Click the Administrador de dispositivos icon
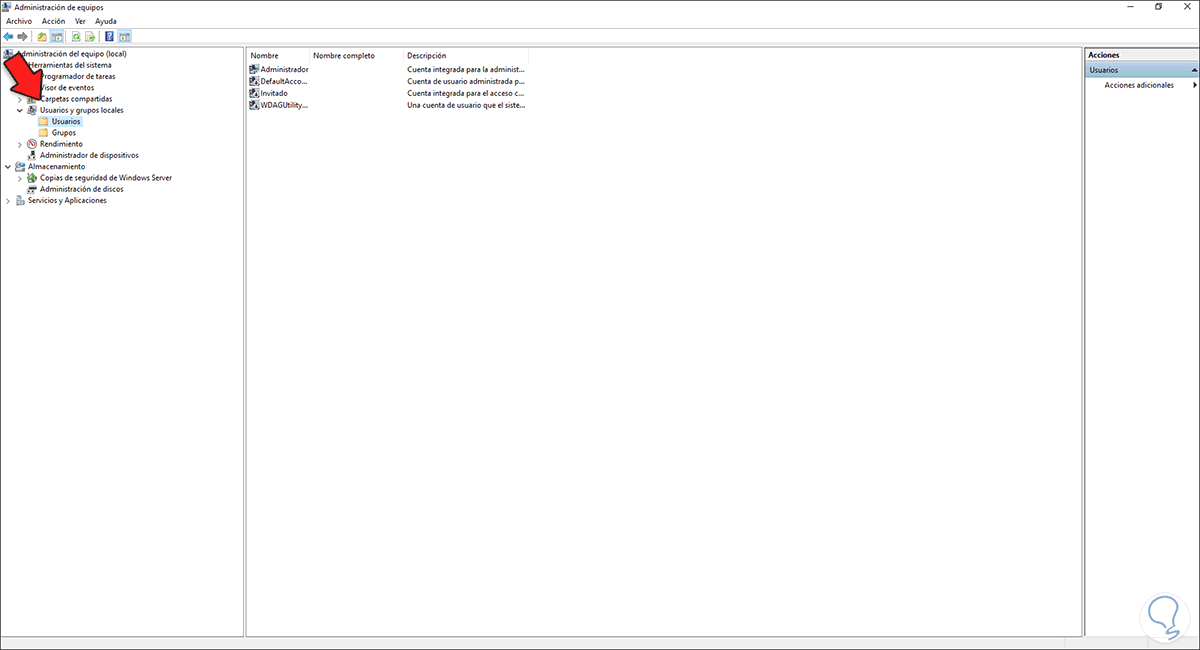The image size is (1200, 650). click(x=32, y=155)
